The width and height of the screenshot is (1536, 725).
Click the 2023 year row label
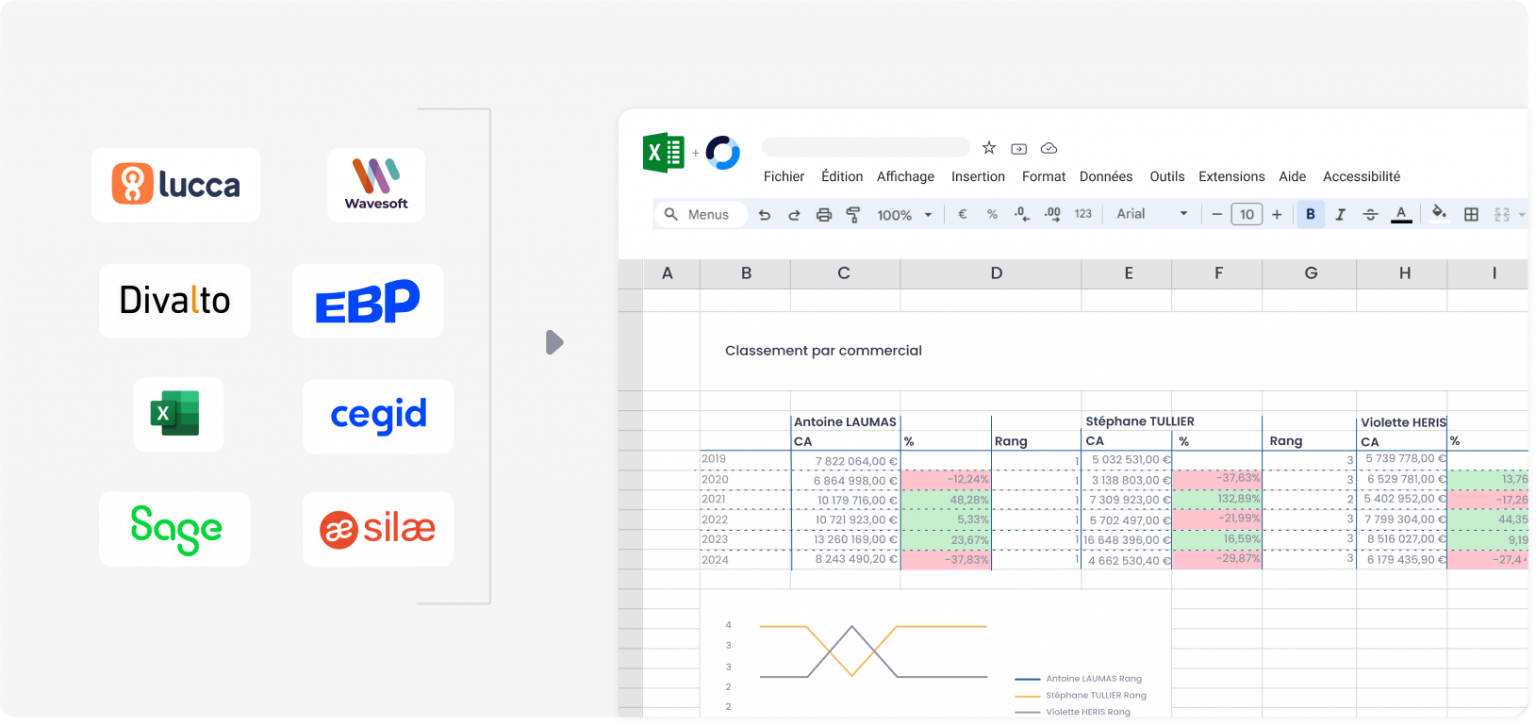[x=715, y=539]
